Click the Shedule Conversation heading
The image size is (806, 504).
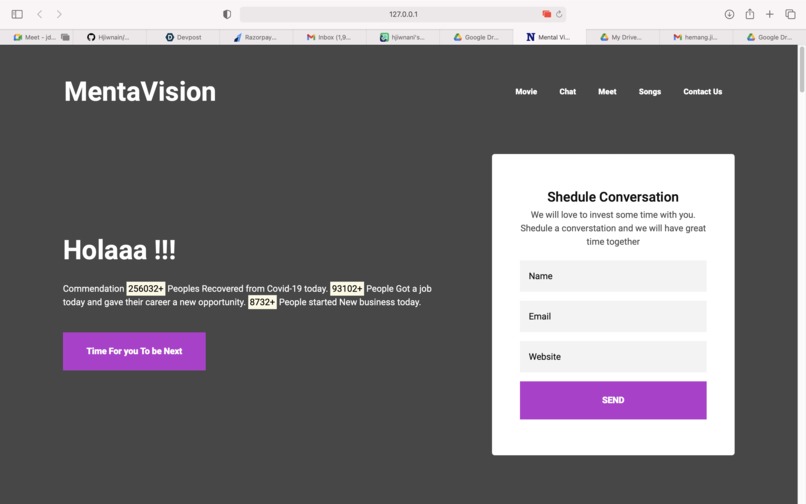click(x=613, y=197)
